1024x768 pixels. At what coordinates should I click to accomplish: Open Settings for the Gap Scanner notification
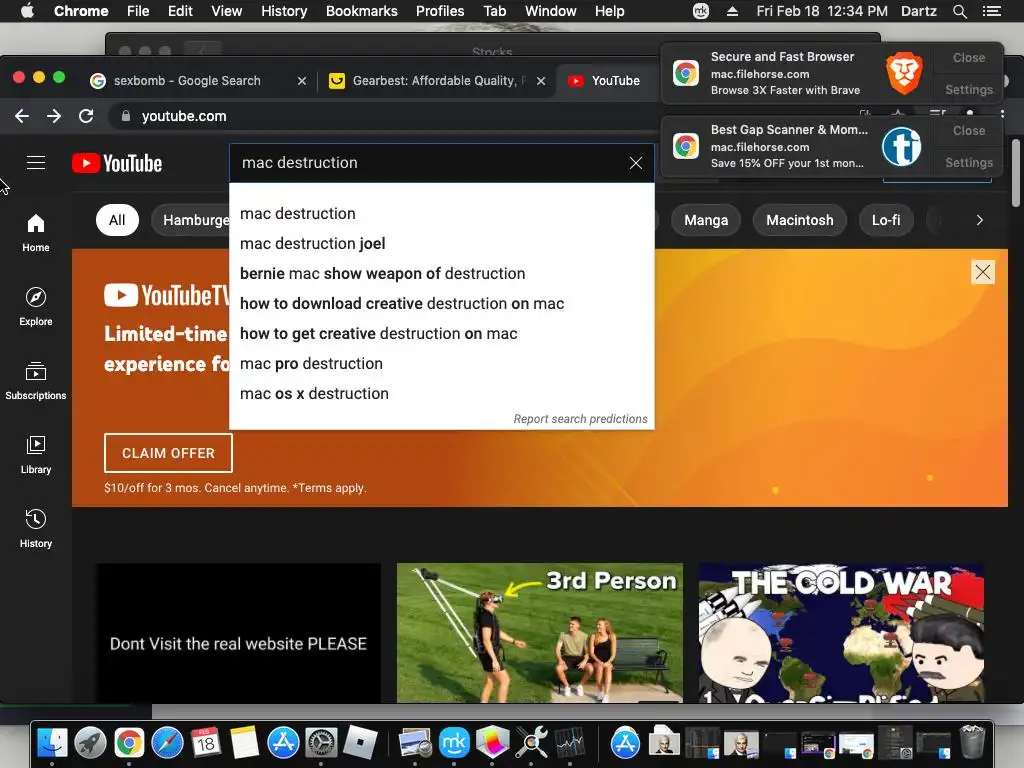(x=968, y=163)
